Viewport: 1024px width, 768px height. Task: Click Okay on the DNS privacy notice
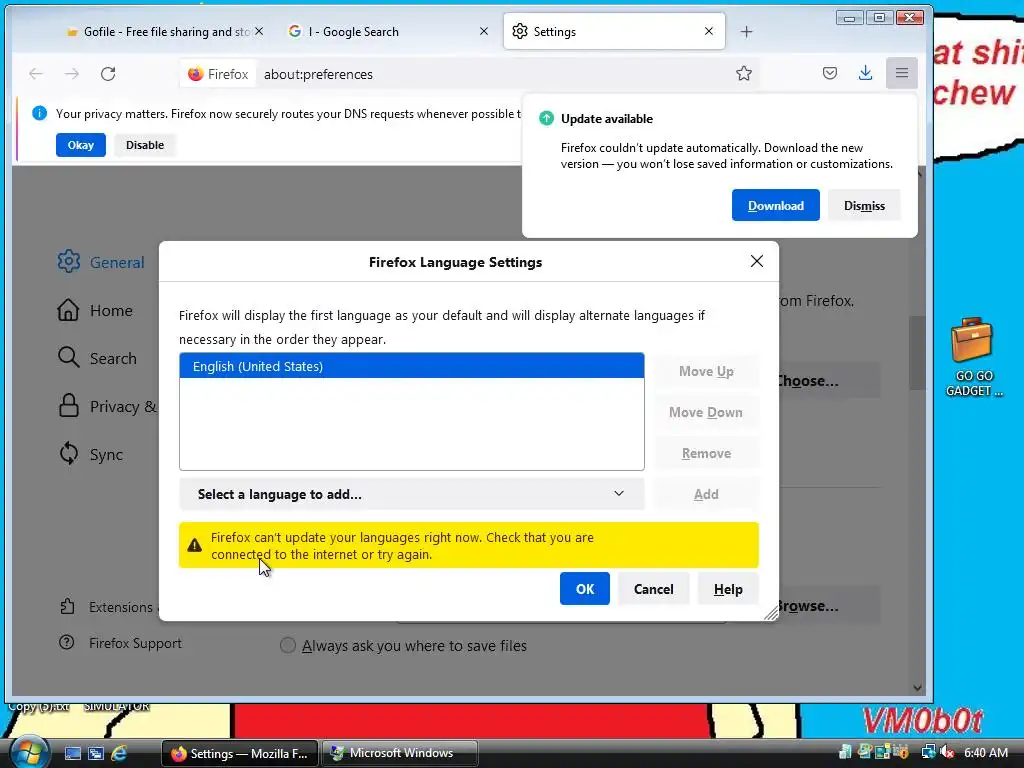point(80,145)
